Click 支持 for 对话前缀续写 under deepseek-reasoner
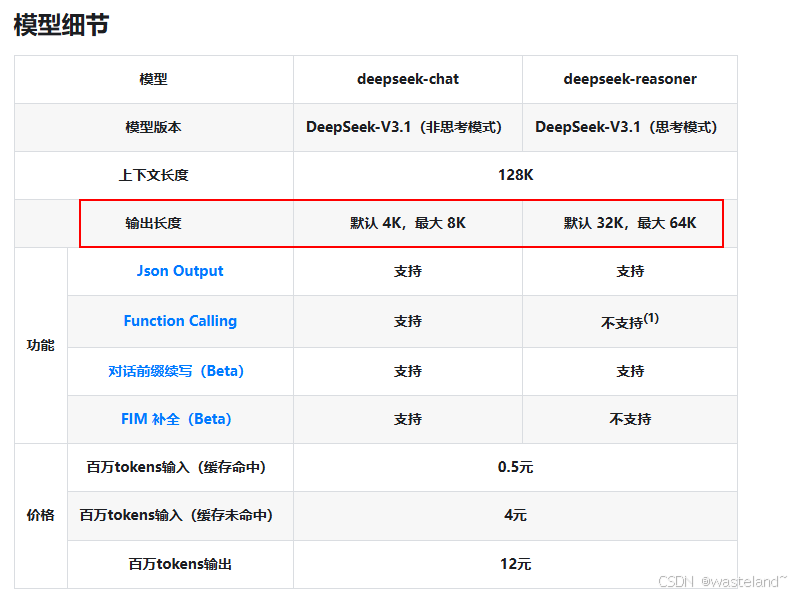 point(630,371)
